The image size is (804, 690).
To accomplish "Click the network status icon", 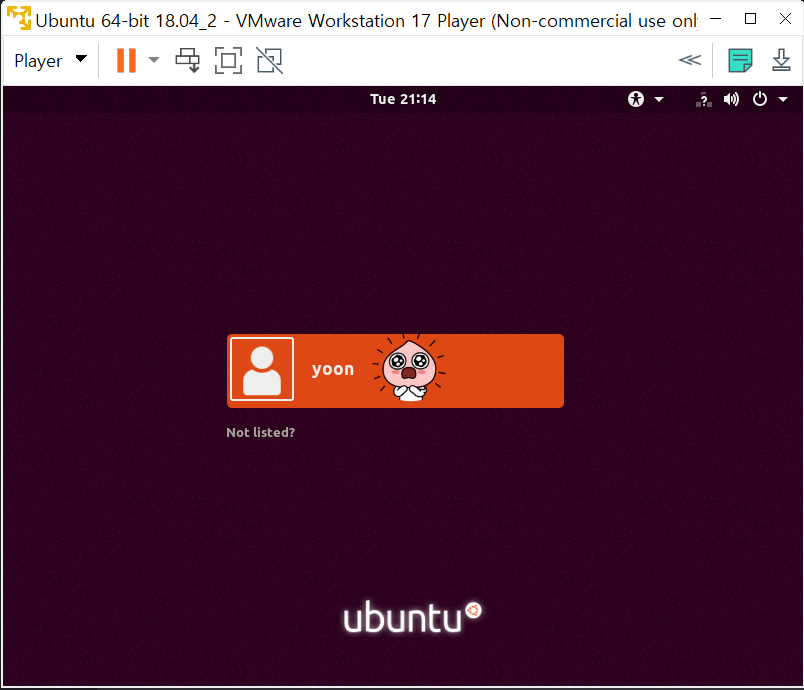I will click(x=704, y=99).
